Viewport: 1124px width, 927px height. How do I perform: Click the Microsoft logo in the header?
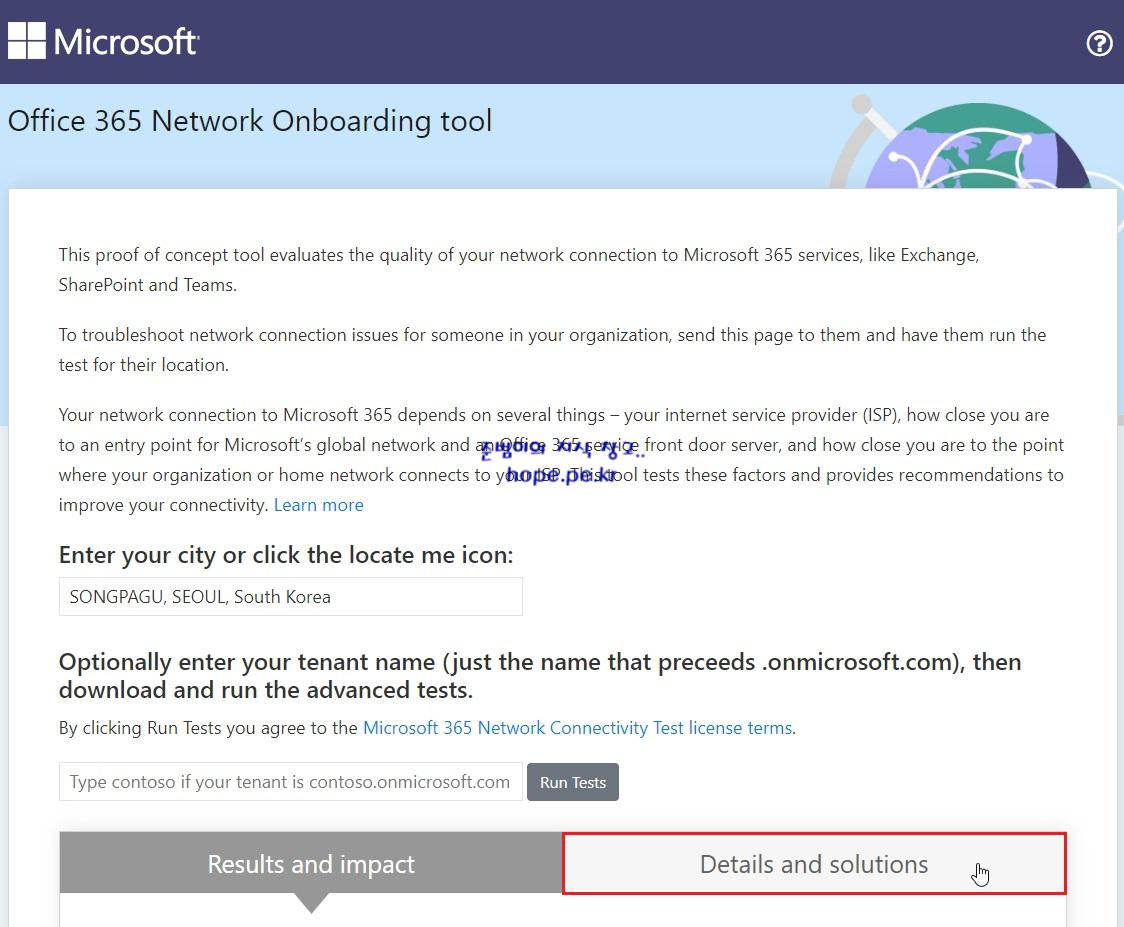pos(103,41)
